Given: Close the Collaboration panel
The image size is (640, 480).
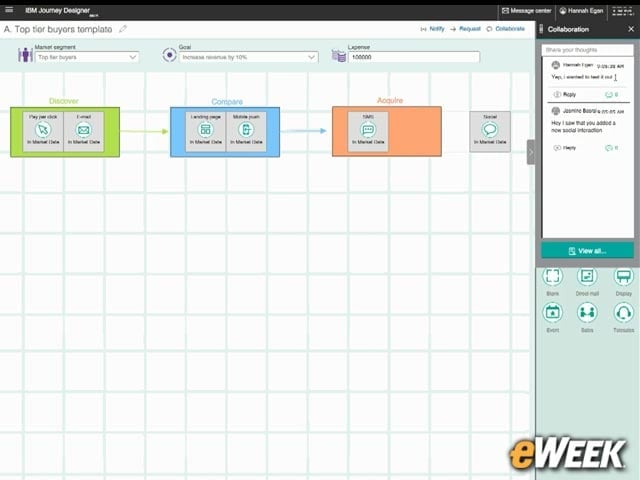Looking at the screenshot, I should point(631,29).
